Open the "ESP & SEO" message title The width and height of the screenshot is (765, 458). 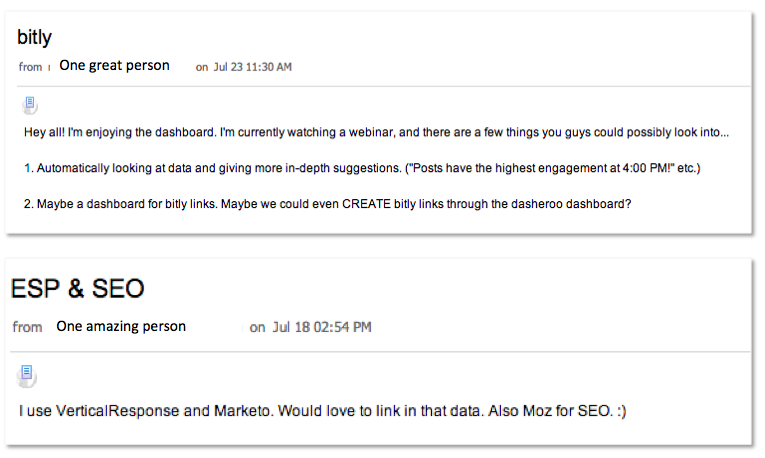77,289
